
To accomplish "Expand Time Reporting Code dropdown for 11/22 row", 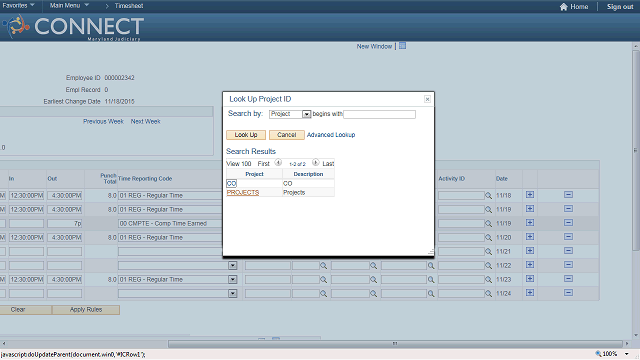I will 233,266.
